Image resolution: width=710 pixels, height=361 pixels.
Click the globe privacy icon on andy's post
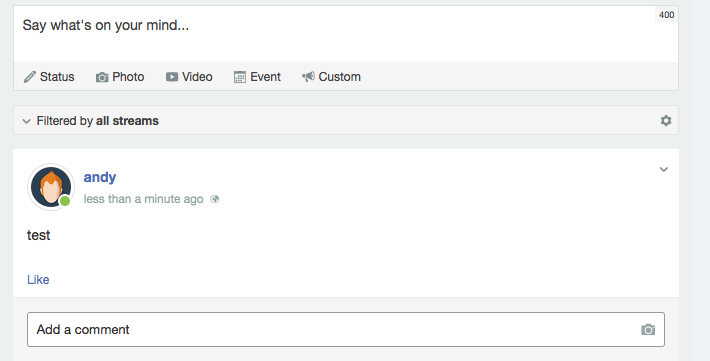215,199
